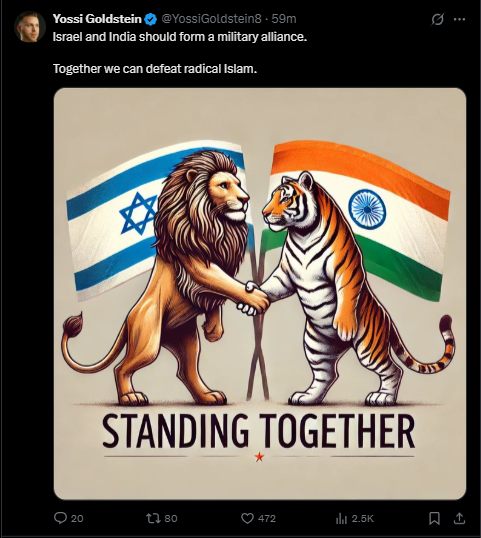Open Yossi Goldstein's profile picture
481x538 pixels.
tap(30, 27)
